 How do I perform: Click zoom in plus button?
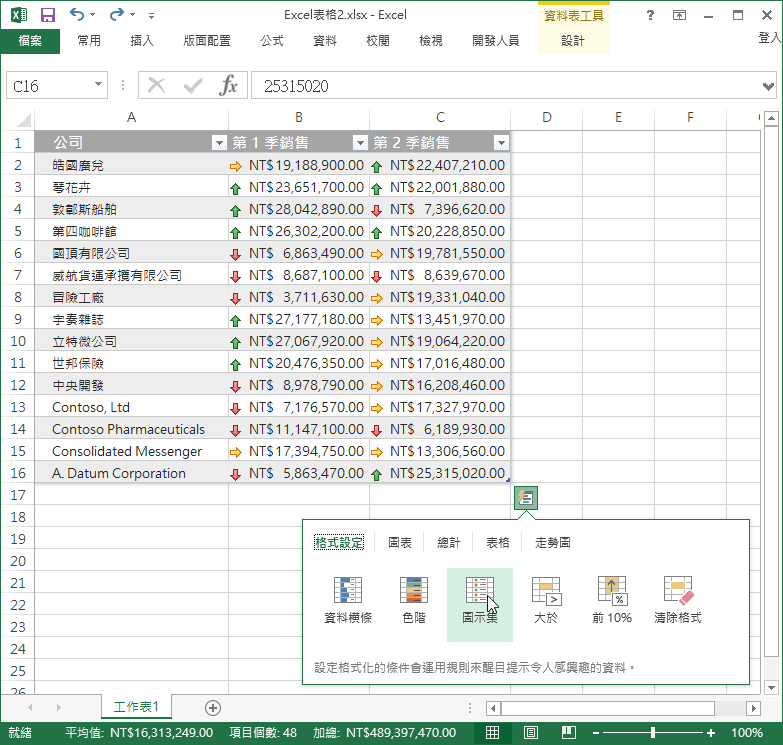click(x=711, y=733)
